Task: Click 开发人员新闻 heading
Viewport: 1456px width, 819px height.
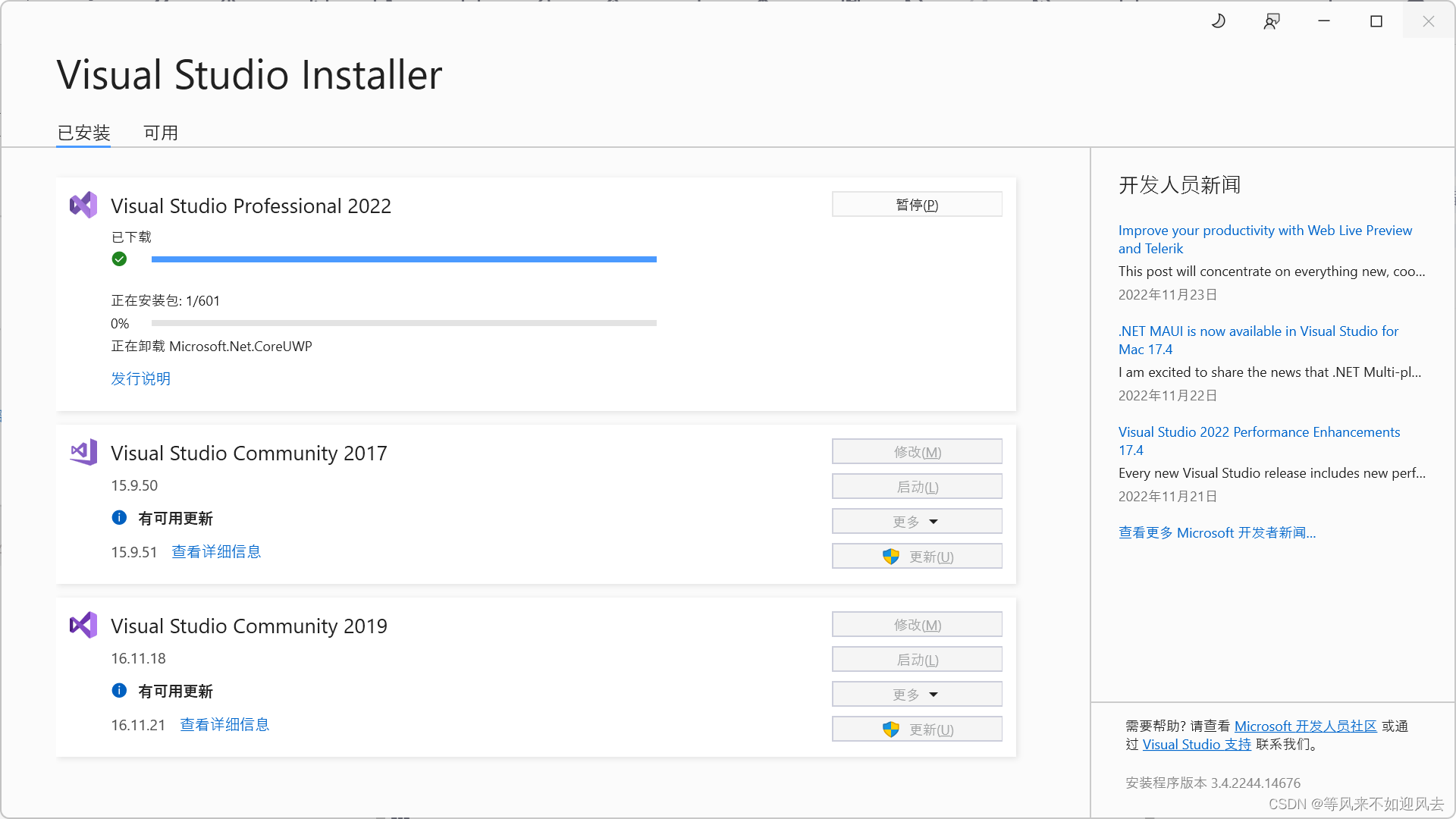Action: [1180, 185]
